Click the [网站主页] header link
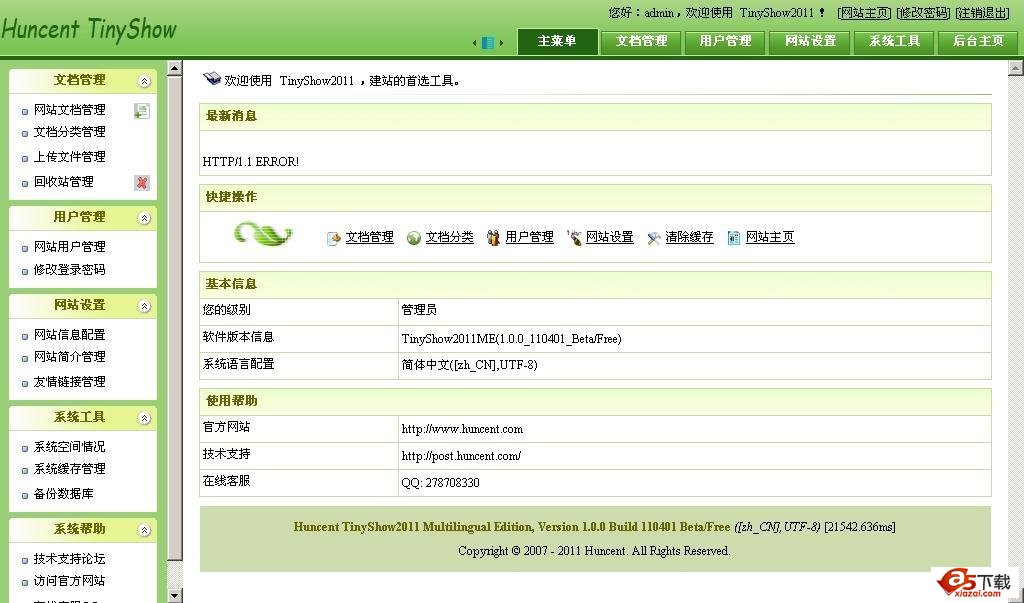 (865, 13)
